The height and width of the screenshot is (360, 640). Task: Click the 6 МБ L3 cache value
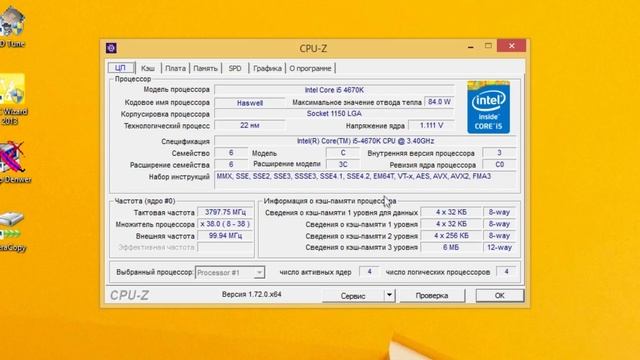(451, 247)
